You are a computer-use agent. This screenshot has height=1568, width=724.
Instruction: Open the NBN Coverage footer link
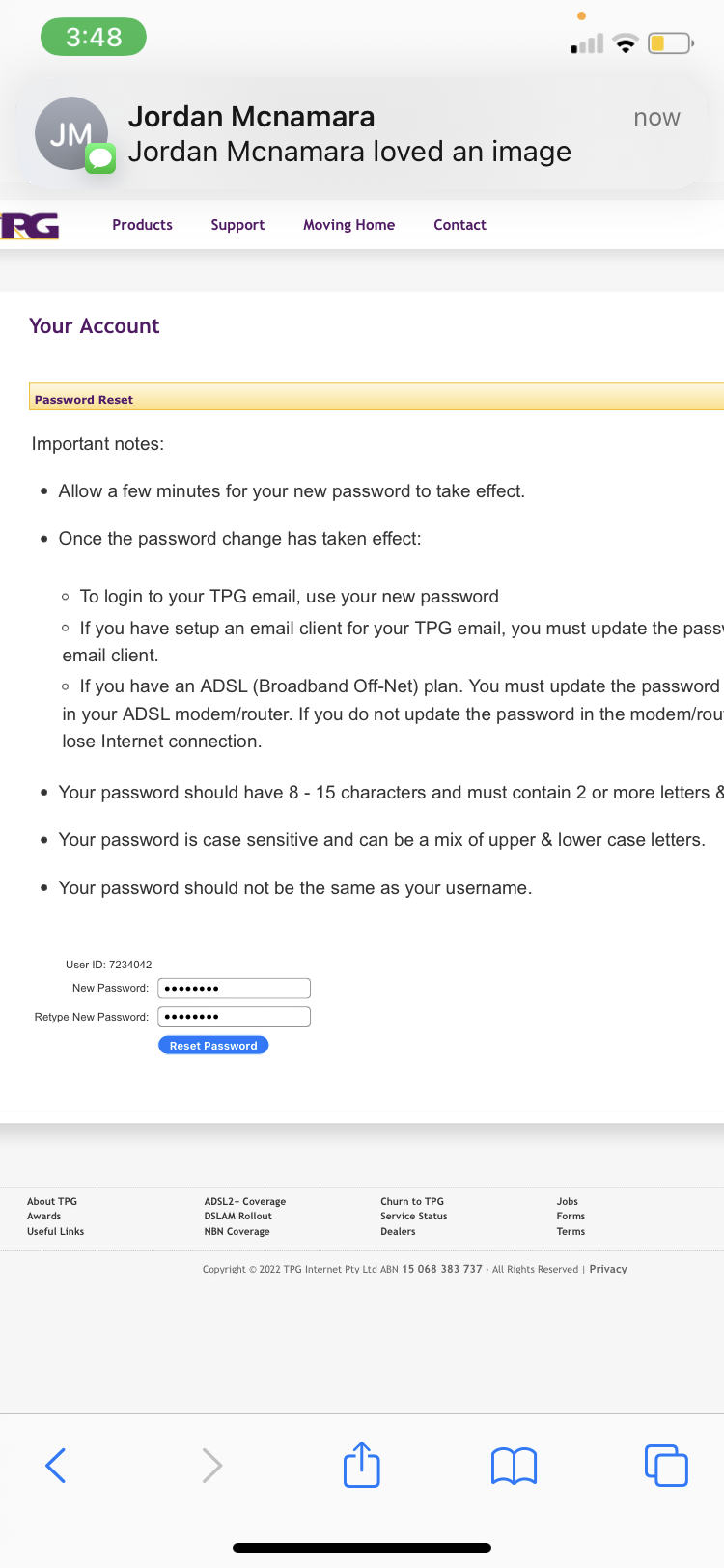tap(237, 1232)
